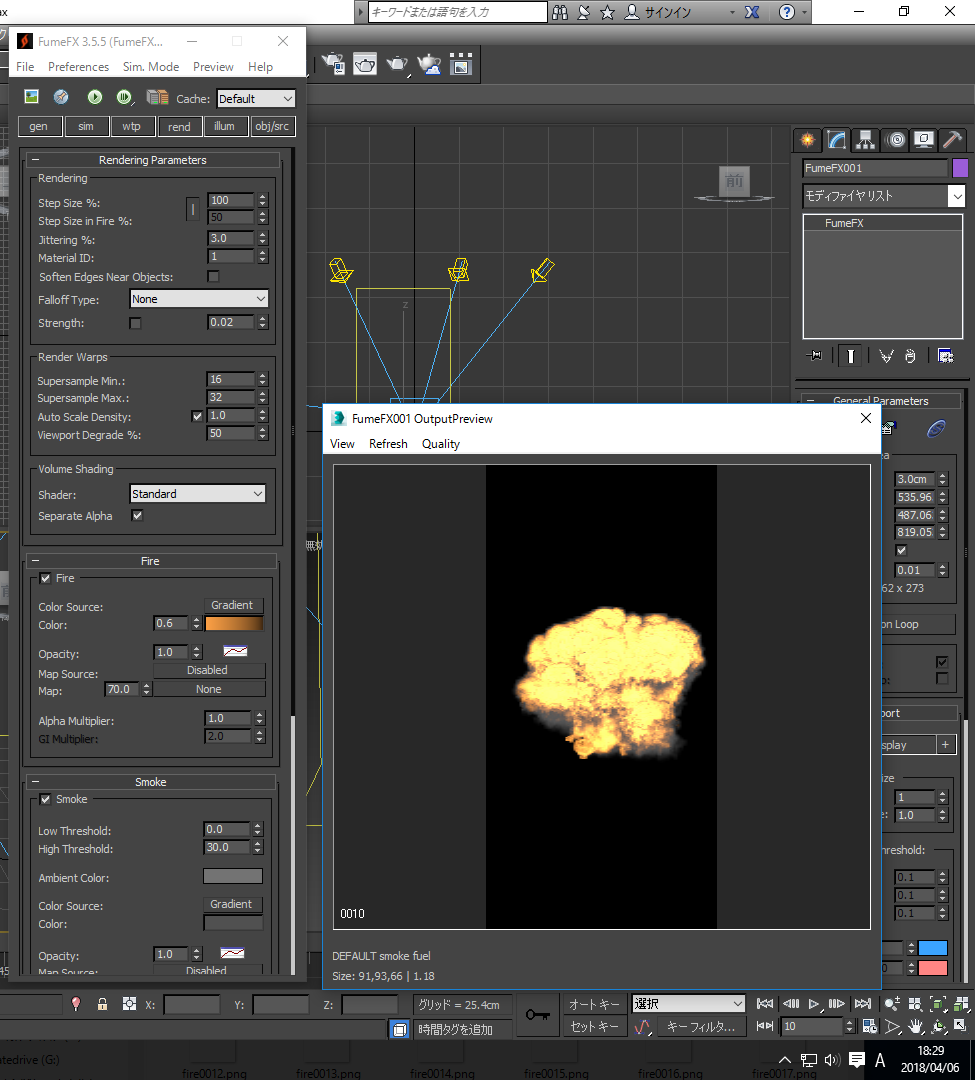Start the FumeFX simulation with the play icon
975x1080 pixels.
point(94,96)
